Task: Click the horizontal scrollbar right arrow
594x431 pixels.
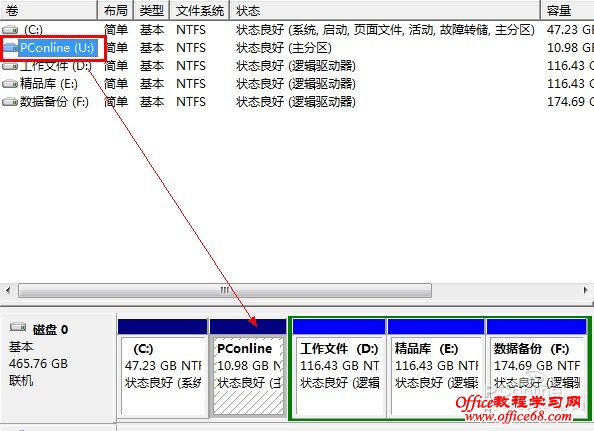Action: tap(586, 290)
